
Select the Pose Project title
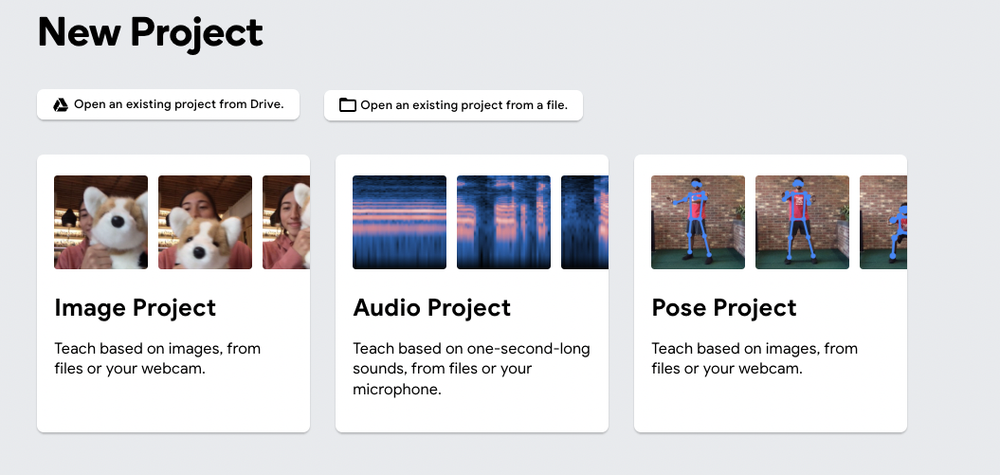(x=724, y=307)
